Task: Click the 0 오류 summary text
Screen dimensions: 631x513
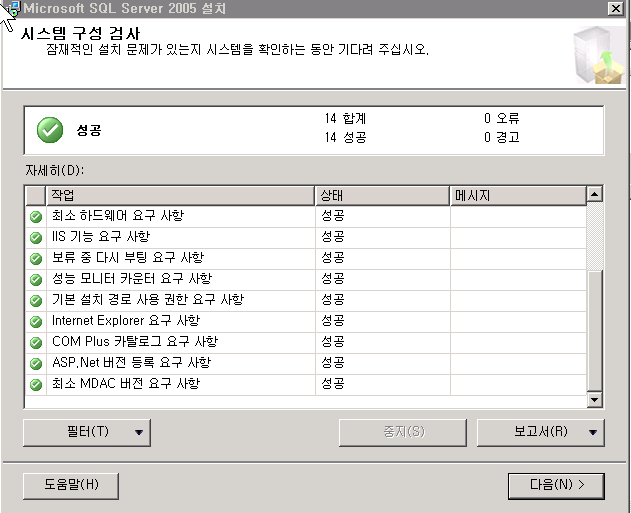Action: click(502, 118)
